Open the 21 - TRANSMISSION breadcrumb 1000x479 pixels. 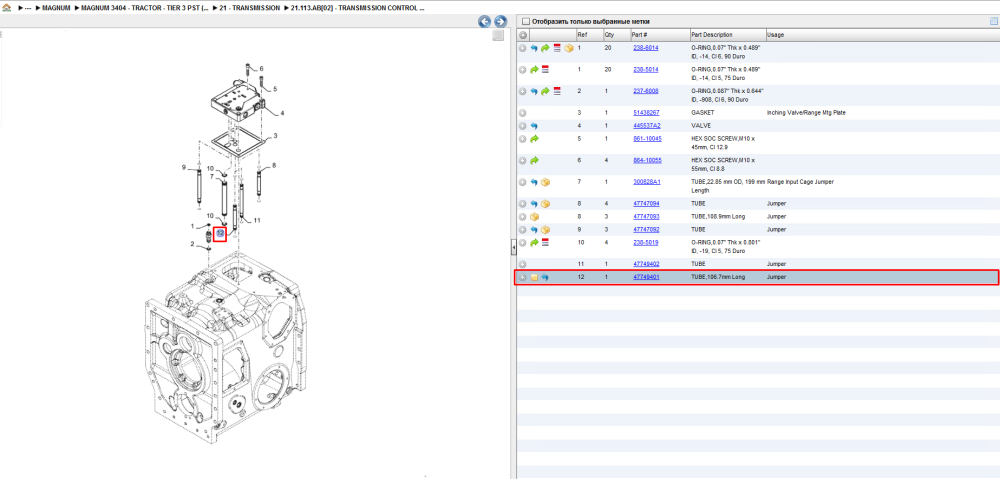point(249,8)
